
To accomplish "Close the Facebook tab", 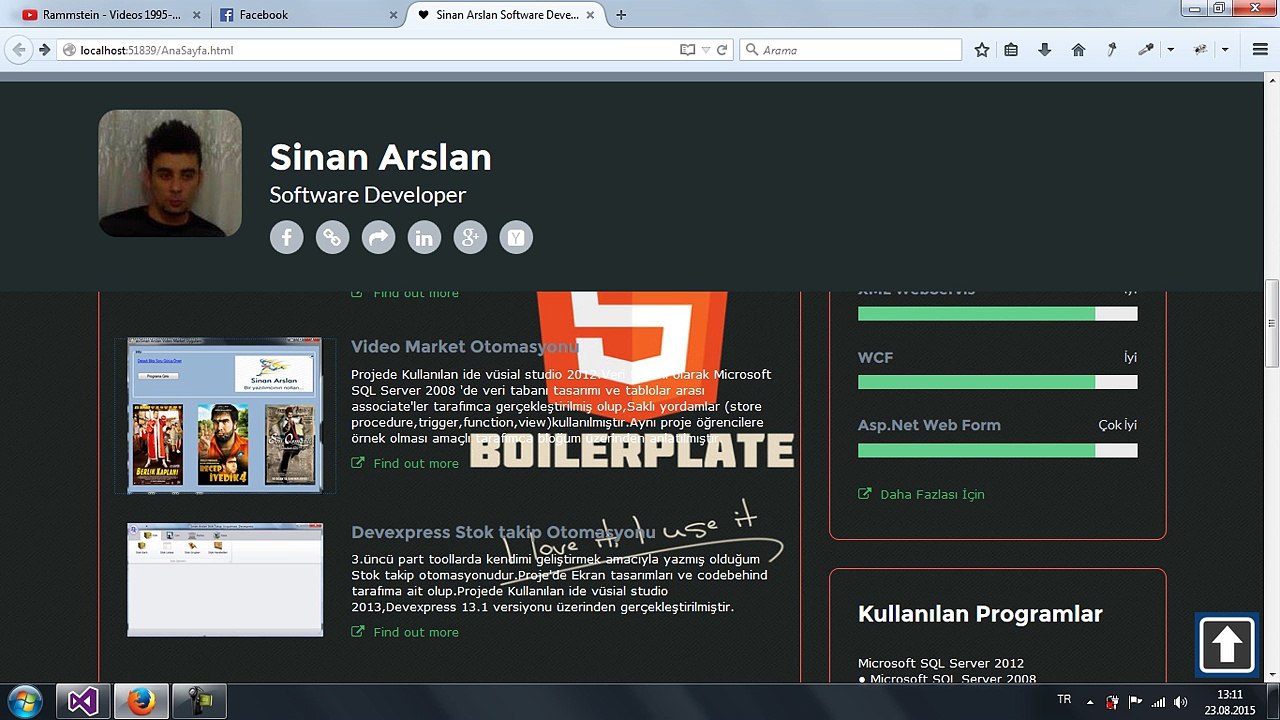I will coord(393,15).
